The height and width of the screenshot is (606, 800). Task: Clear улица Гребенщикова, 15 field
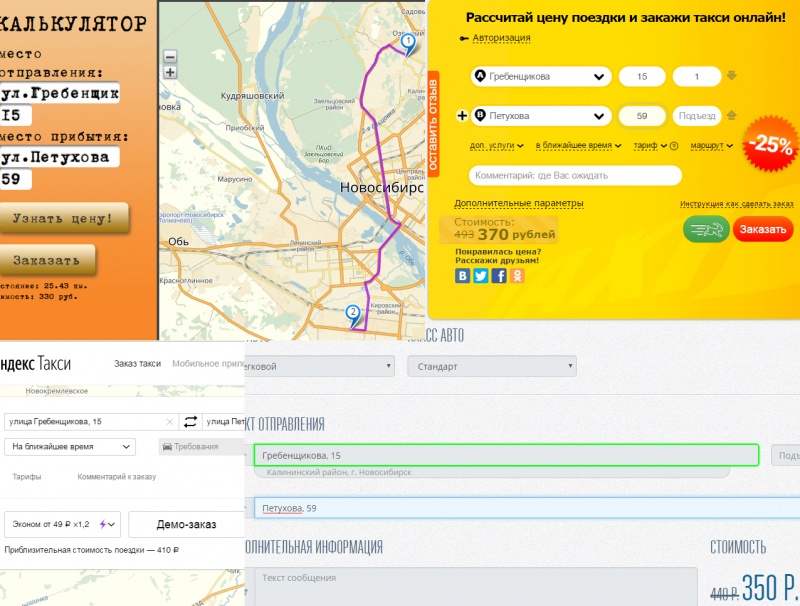pos(170,422)
